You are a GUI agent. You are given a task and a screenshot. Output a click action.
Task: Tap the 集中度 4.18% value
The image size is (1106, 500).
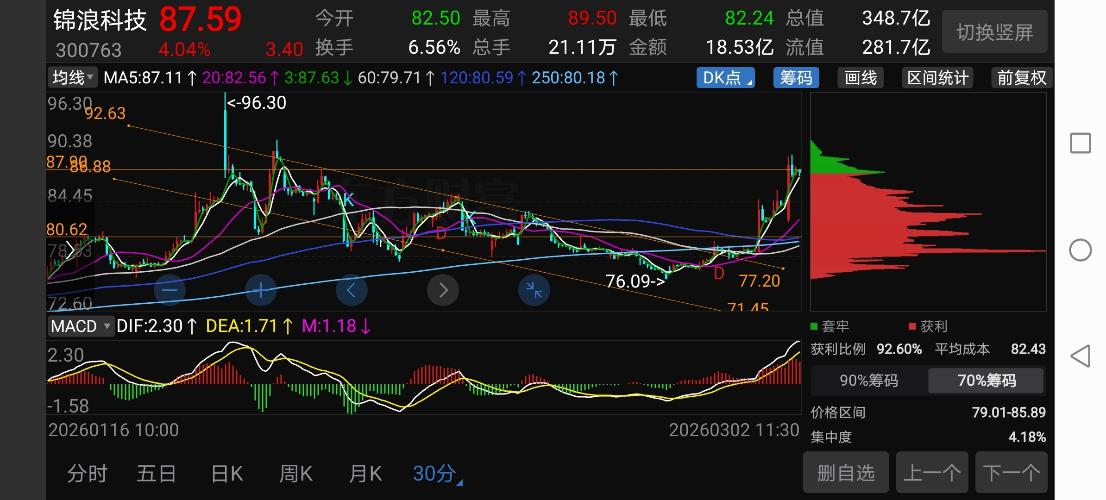point(1028,437)
